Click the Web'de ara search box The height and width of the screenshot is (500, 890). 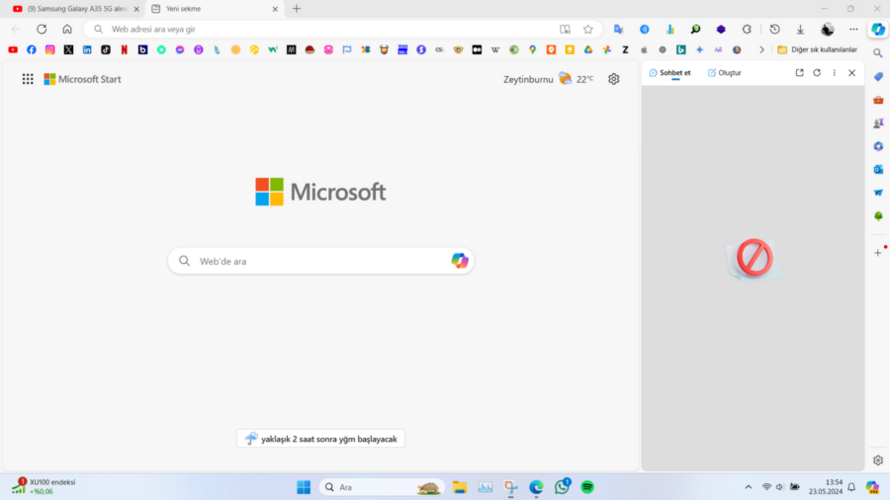(321, 261)
